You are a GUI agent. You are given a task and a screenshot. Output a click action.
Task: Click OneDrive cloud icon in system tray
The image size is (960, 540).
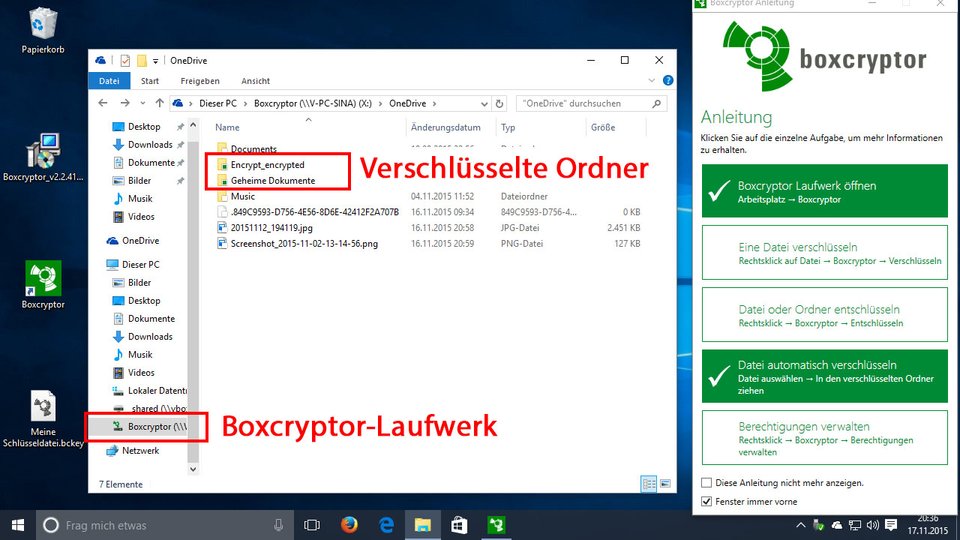(x=836, y=525)
